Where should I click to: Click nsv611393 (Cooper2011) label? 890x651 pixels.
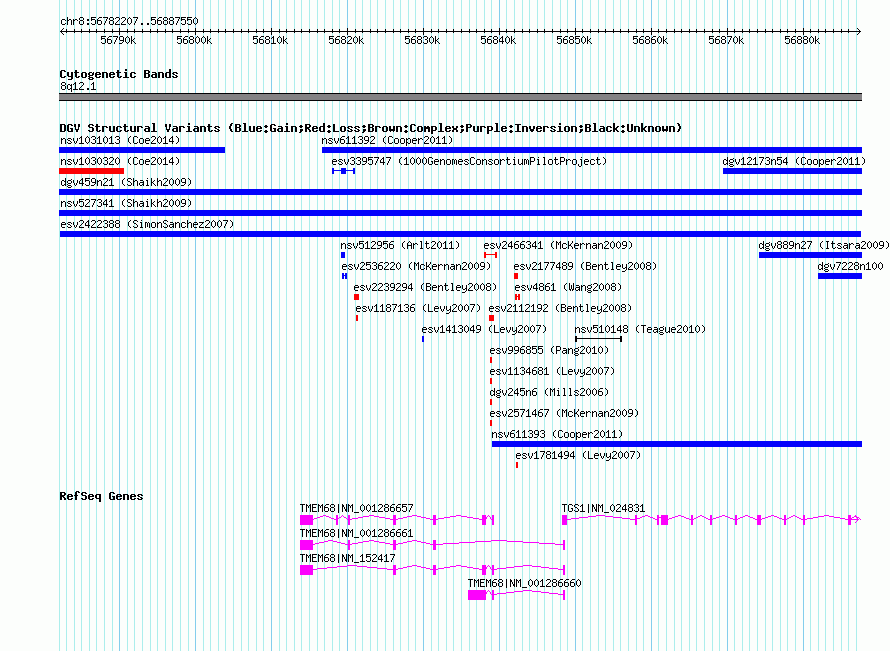557,434
